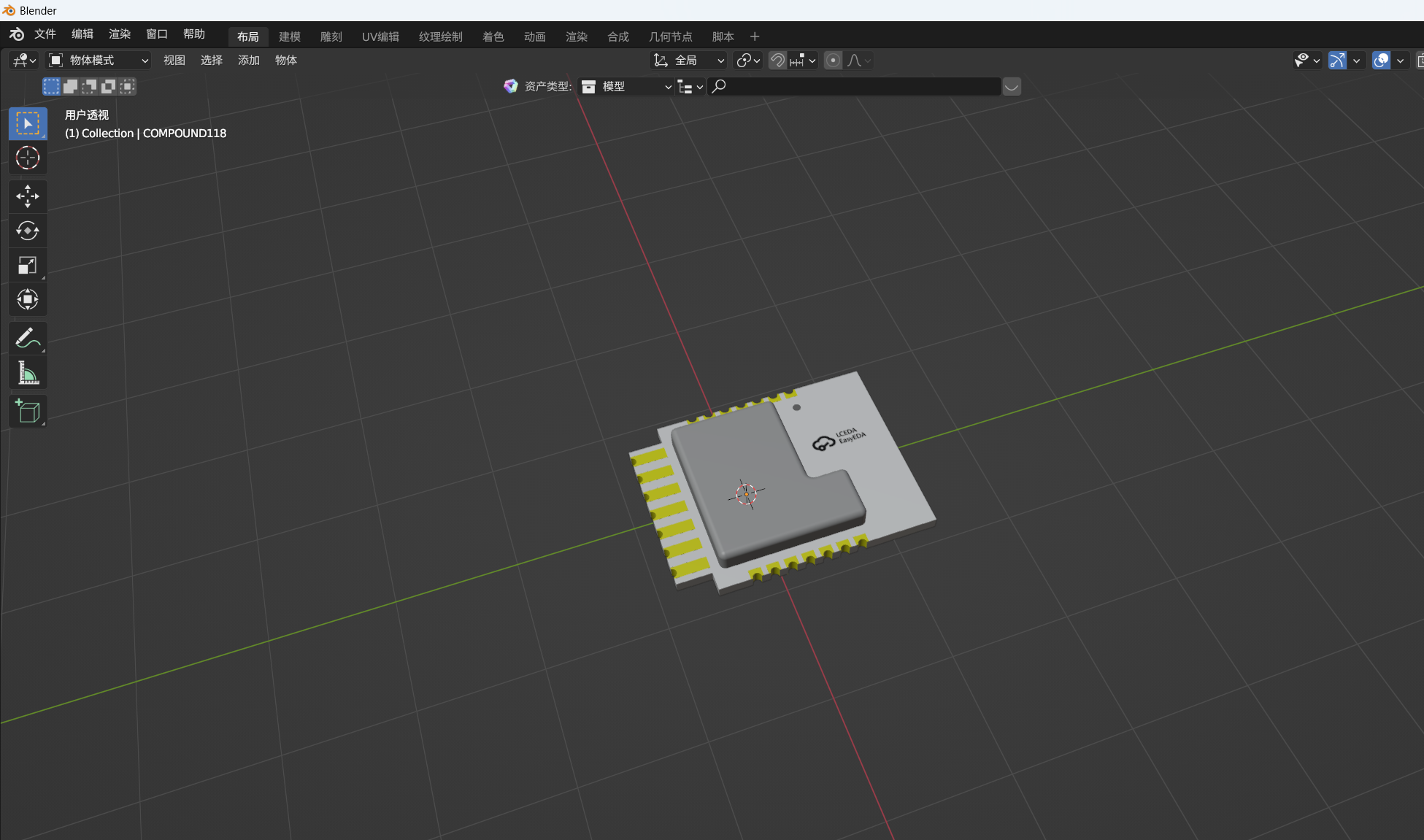
Task: Toggle viewport overlays button
Action: click(1381, 61)
